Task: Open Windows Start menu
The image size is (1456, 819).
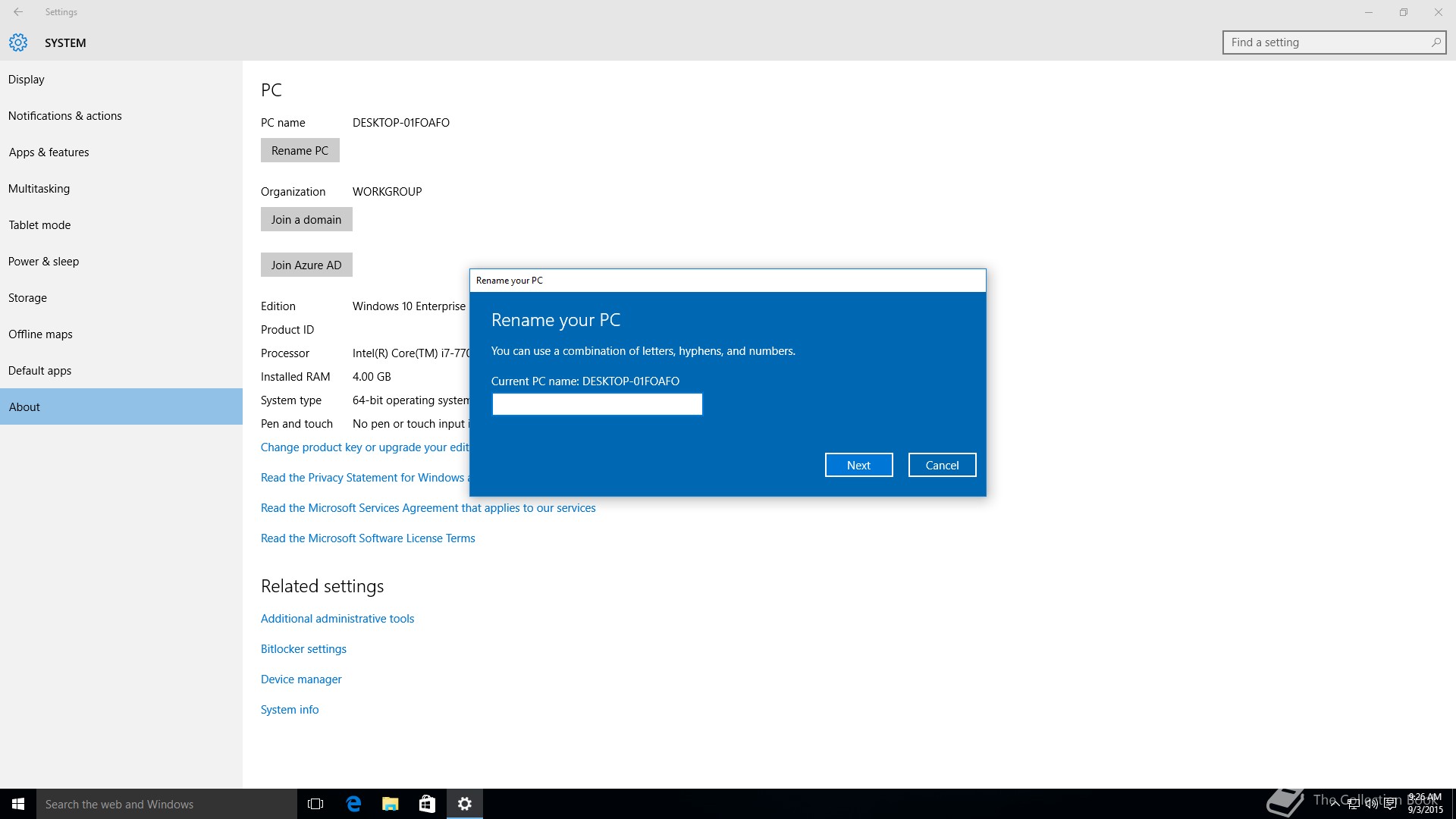Action: [18, 804]
